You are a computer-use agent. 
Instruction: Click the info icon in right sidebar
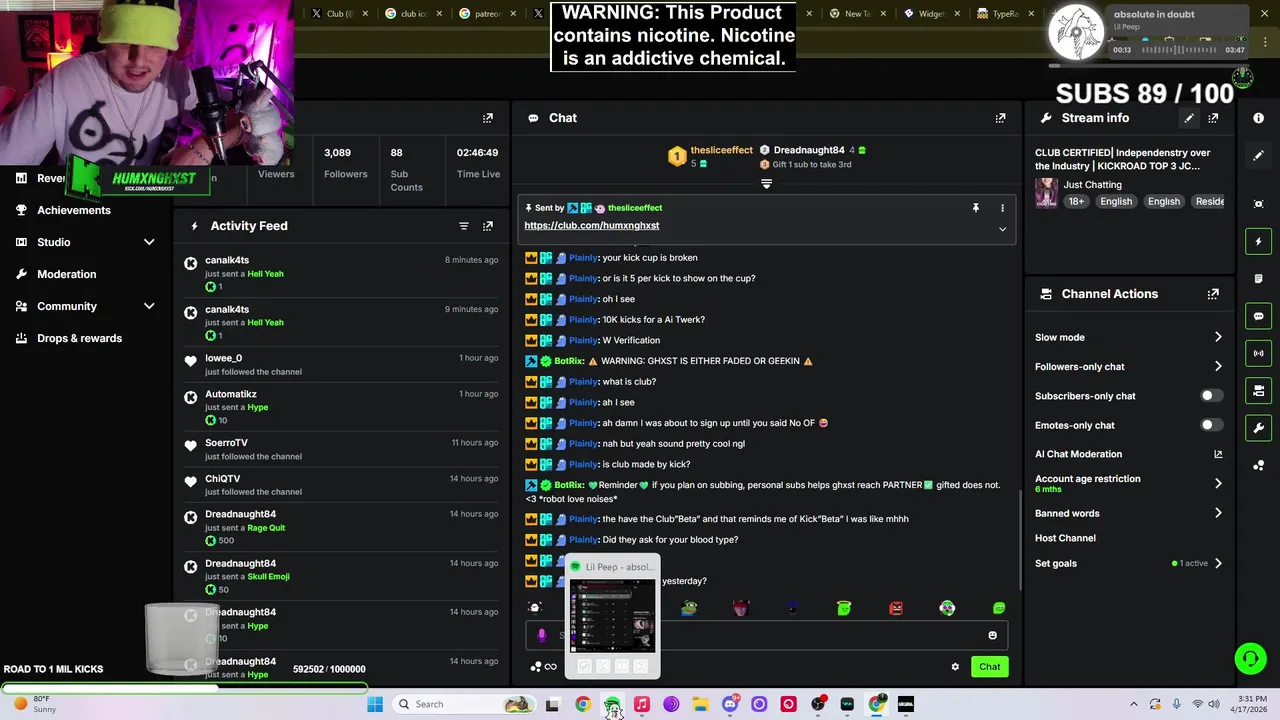pos(1259,118)
